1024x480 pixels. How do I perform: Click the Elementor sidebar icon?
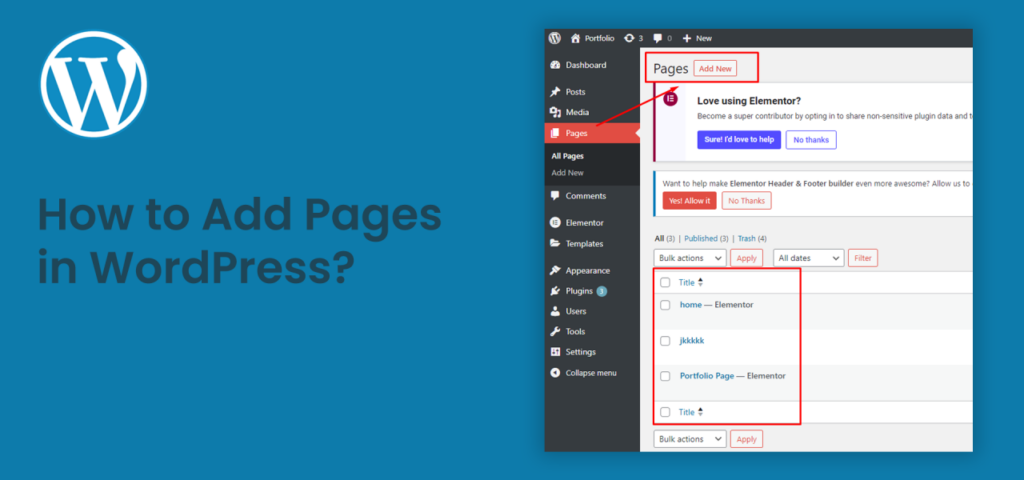click(x=555, y=223)
